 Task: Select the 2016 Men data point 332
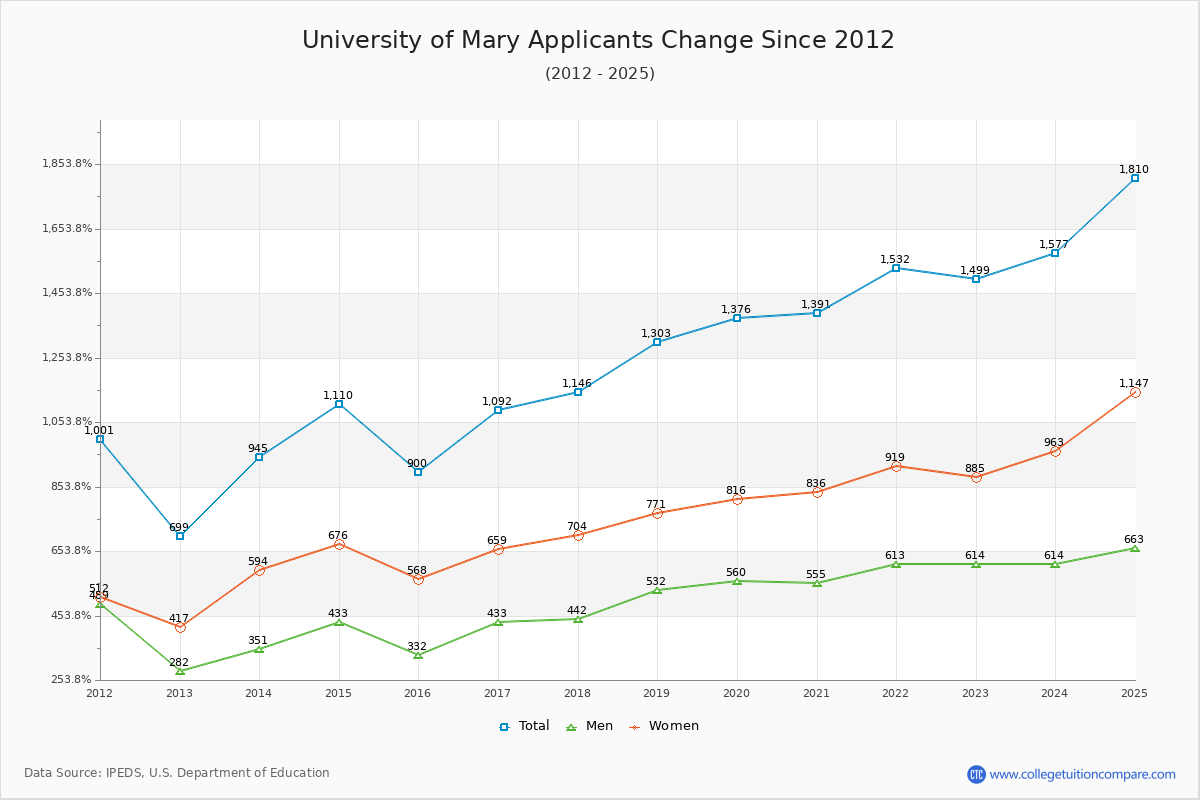tap(418, 655)
